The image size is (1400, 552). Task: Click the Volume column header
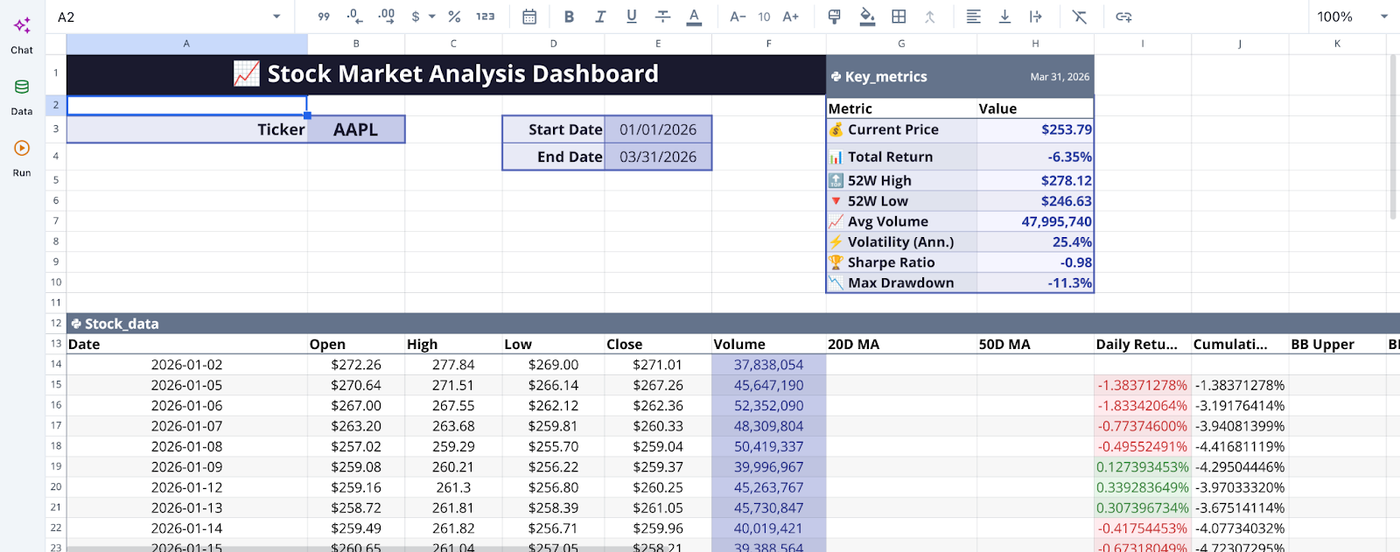coord(769,344)
